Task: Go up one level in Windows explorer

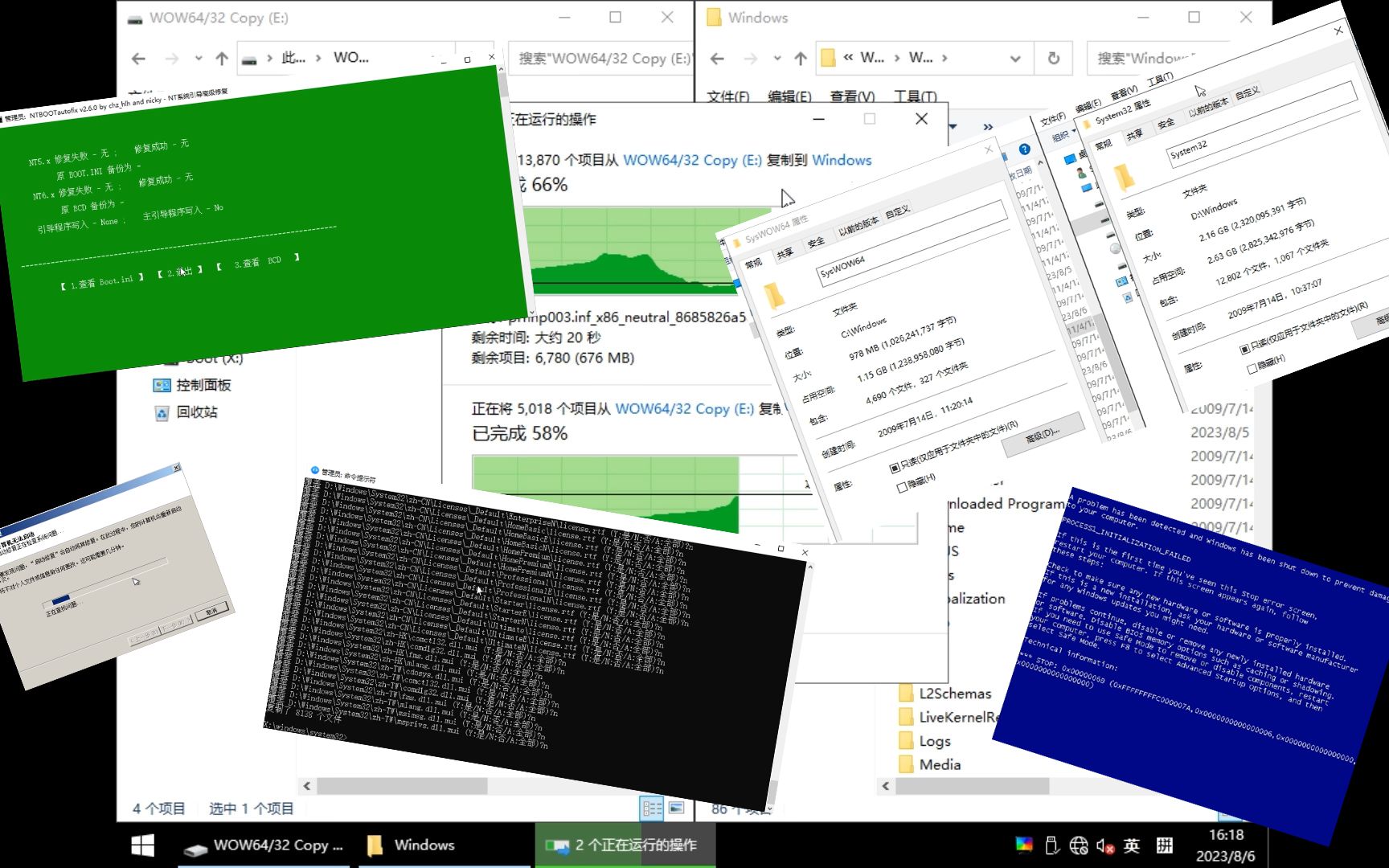Action: click(x=801, y=58)
